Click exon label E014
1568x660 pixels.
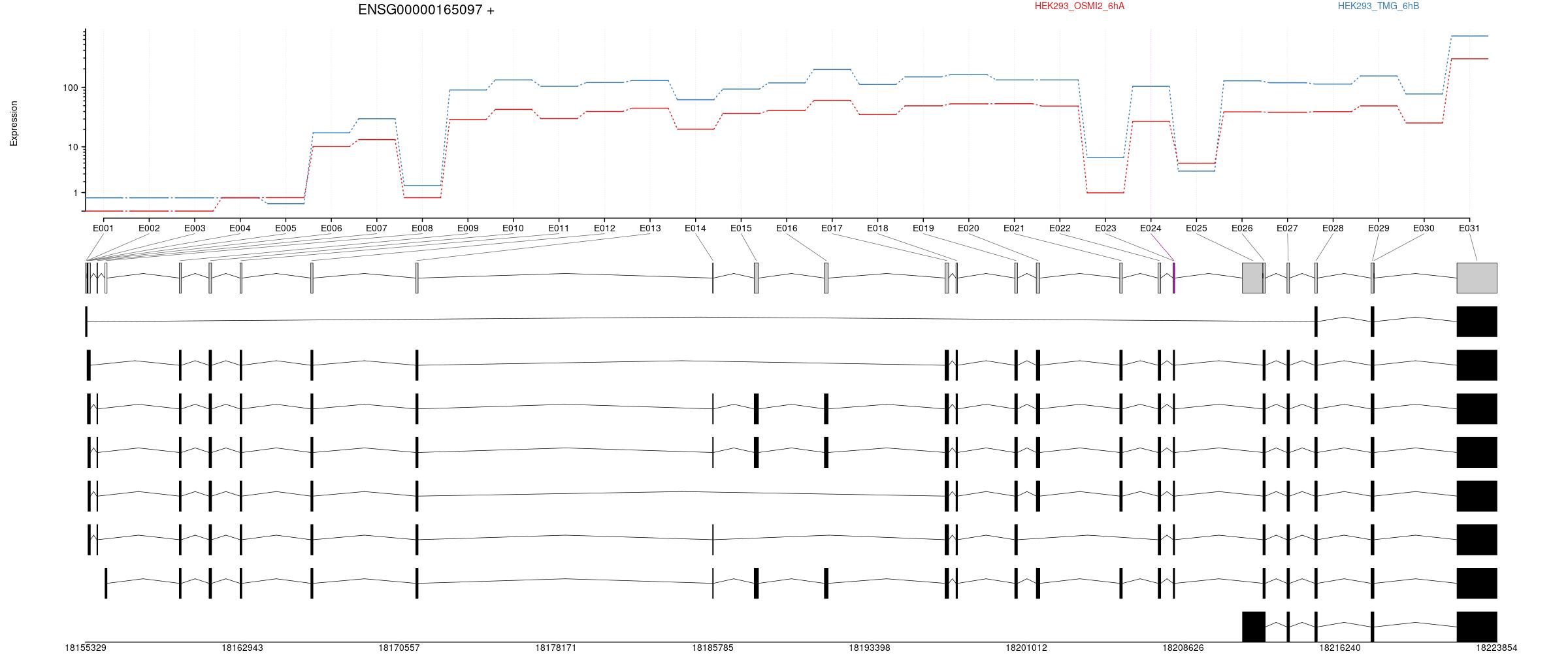pos(695,228)
